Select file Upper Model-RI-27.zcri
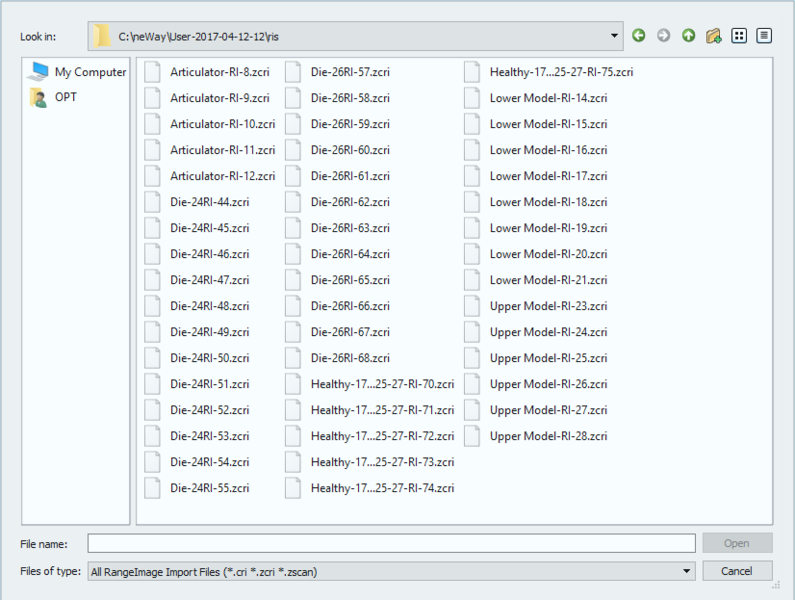 [x=548, y=410]
